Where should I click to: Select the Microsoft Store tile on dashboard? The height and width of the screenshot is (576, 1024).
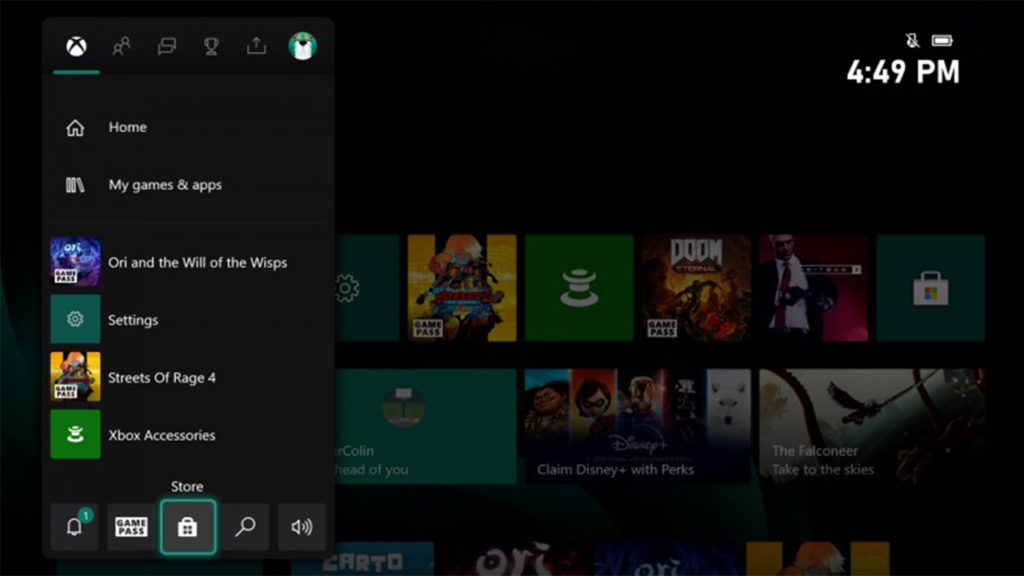coord(930,288)
